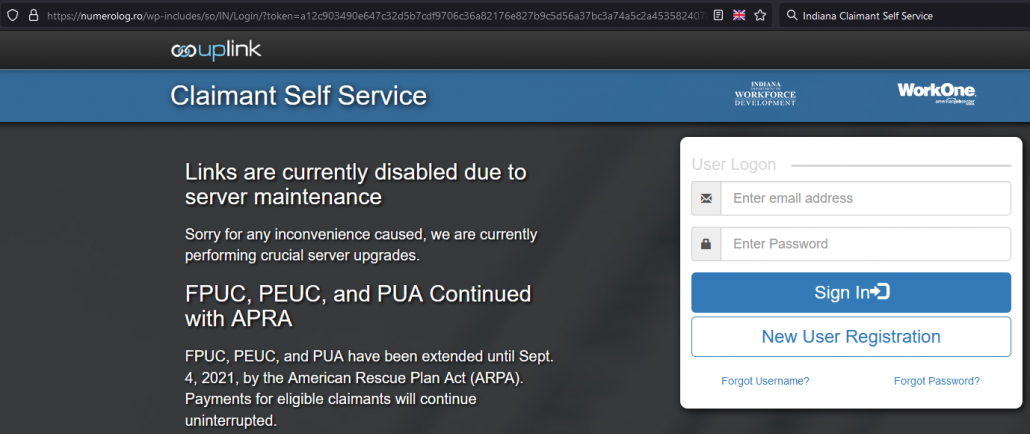Click the Sign In button

tap(851, 292)
